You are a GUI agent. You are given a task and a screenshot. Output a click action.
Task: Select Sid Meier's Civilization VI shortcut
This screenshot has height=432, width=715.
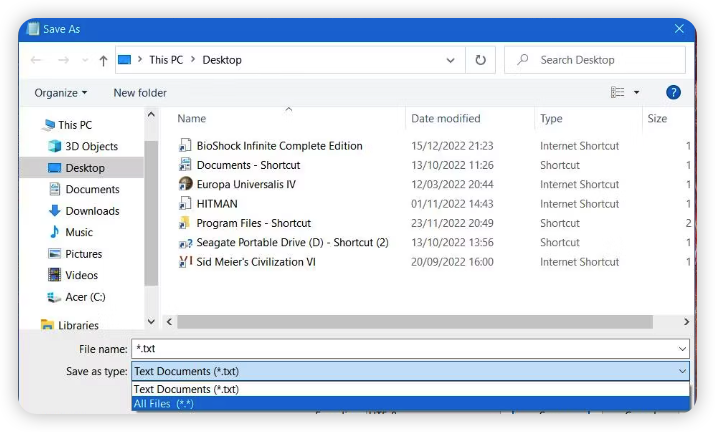[256, 262]
